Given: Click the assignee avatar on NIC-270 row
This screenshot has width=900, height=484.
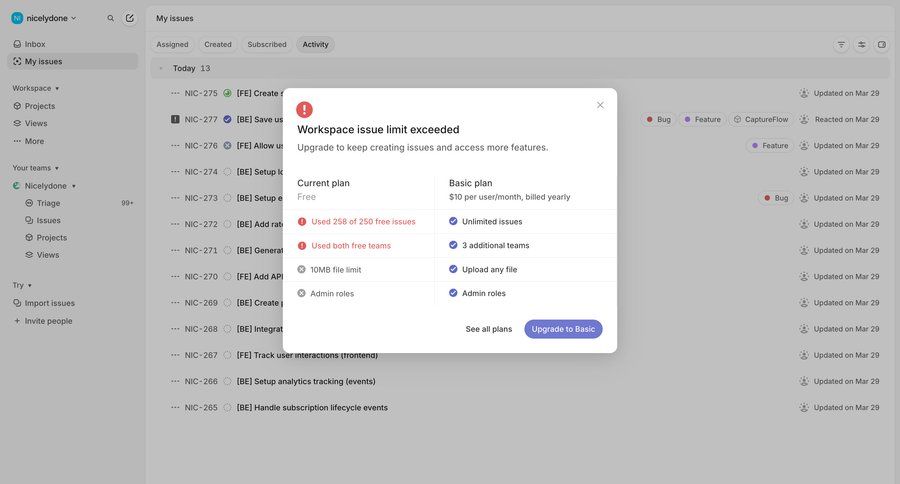Looking at the screenshot, I should pos(804,277).
